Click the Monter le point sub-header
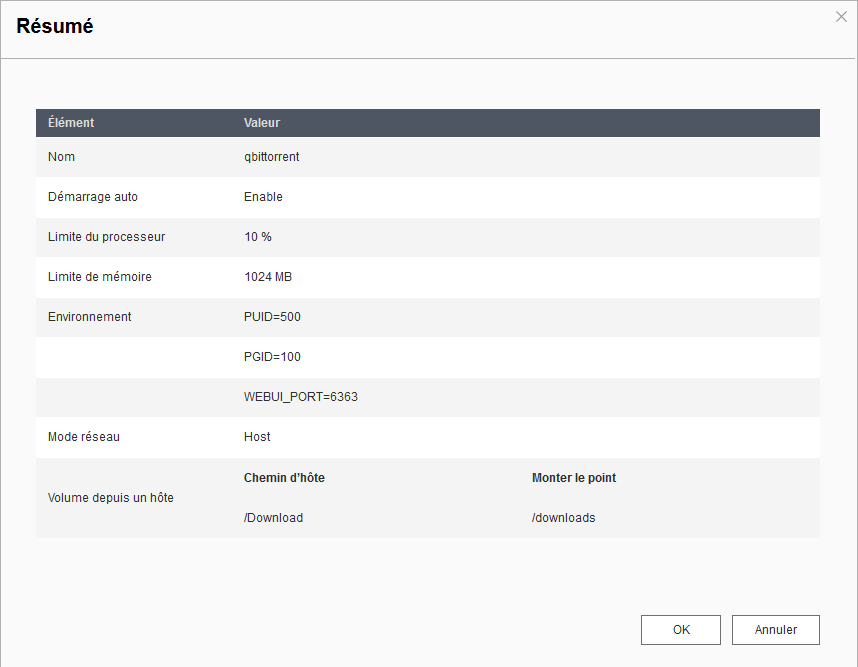 pos(574,478)
